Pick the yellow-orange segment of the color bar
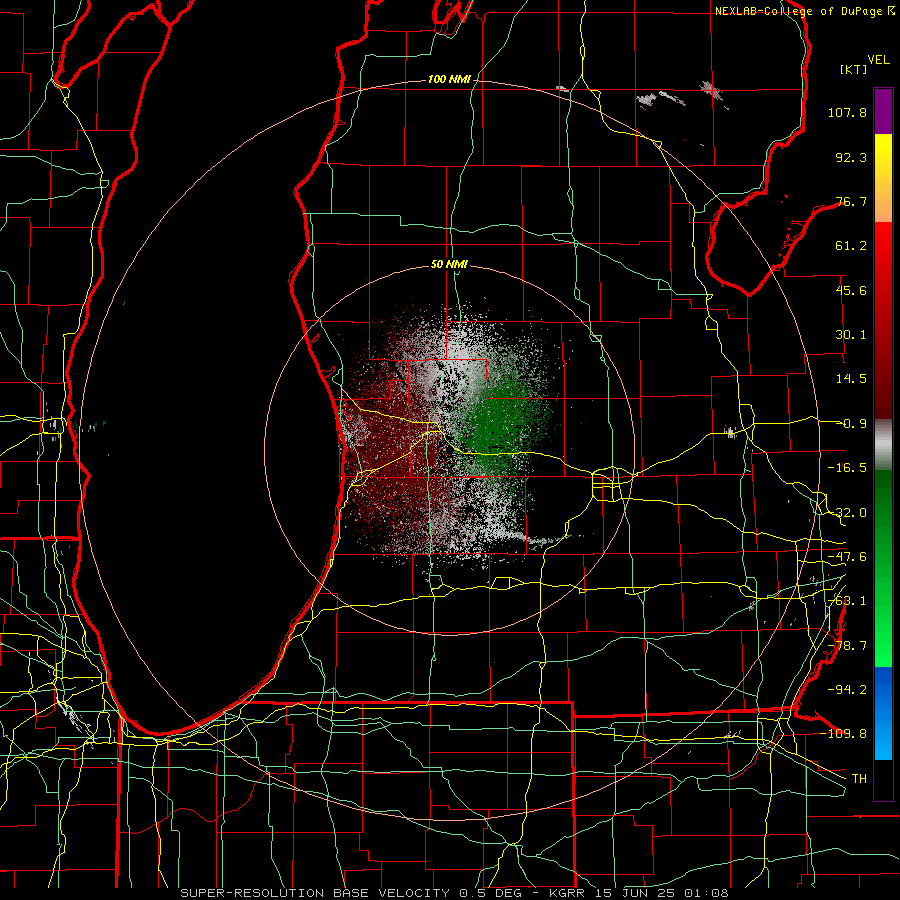Viewport: 900px width, 900px height. click(x=883, y=178)
